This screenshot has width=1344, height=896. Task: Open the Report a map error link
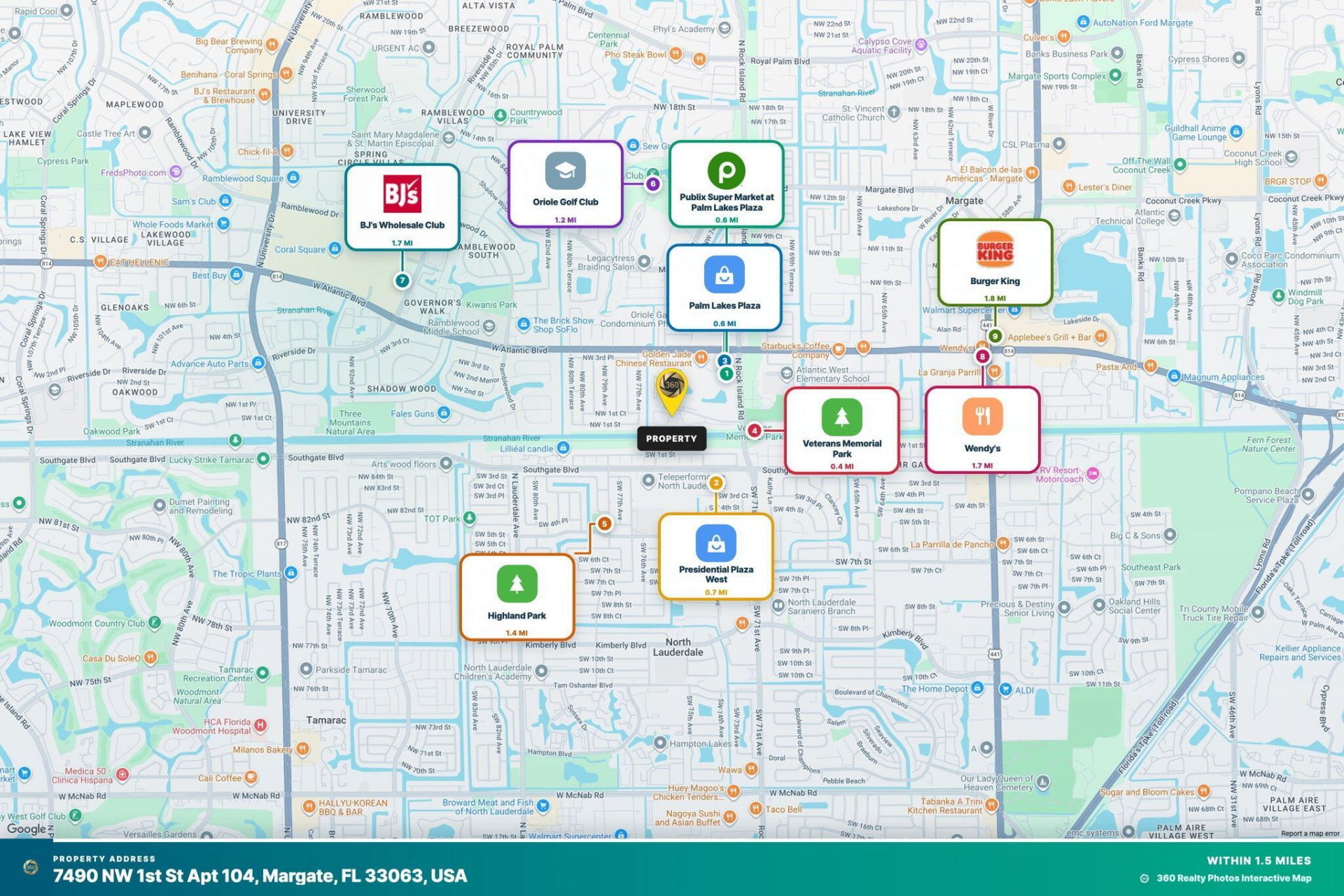click(x=1310, y=833)
